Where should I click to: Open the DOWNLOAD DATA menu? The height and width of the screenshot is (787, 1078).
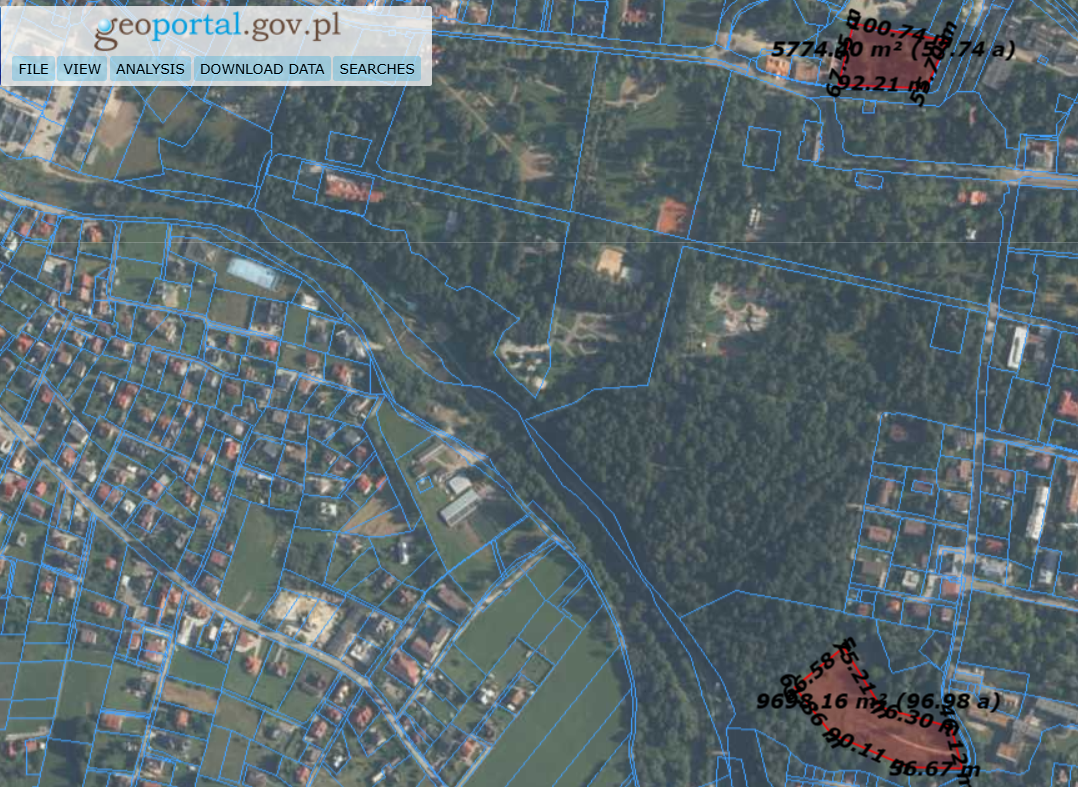262,69
